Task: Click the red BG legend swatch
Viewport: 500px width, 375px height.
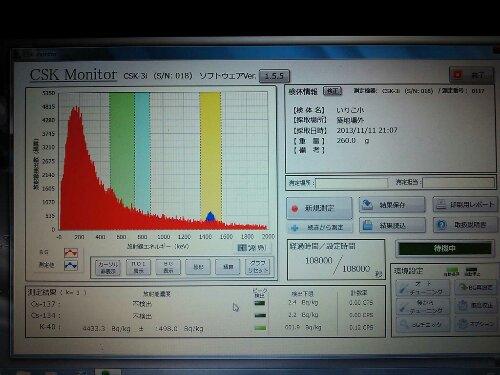Action: (x=71, y=253)
